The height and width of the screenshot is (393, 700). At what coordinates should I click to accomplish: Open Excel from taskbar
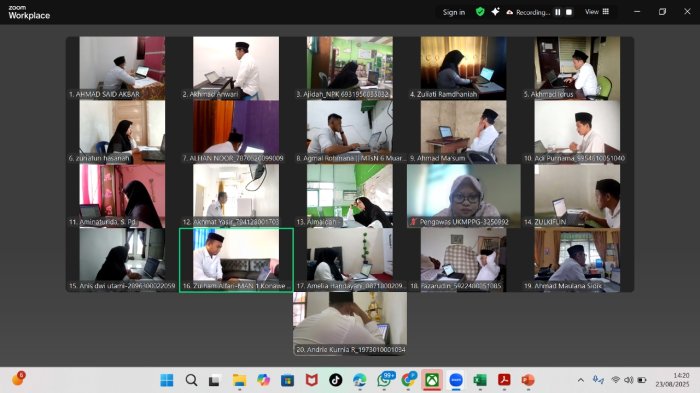tap(480, 380)
